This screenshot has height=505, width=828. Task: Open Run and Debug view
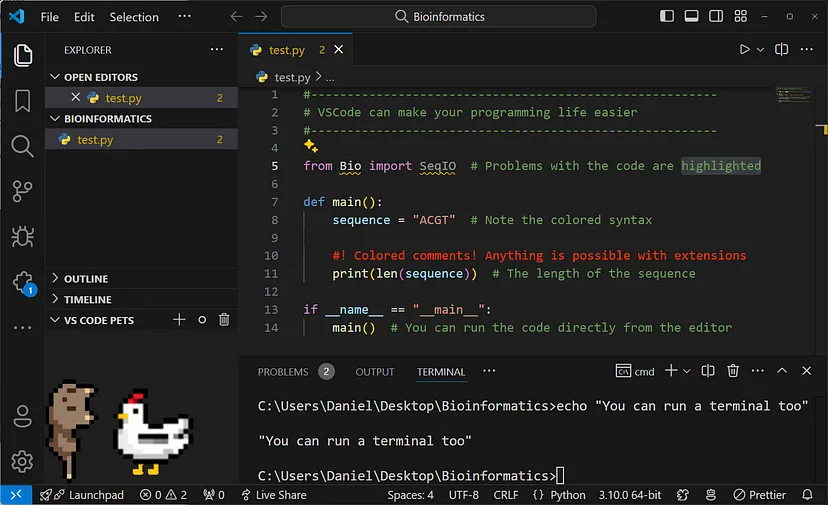click(x=22, y=237)
